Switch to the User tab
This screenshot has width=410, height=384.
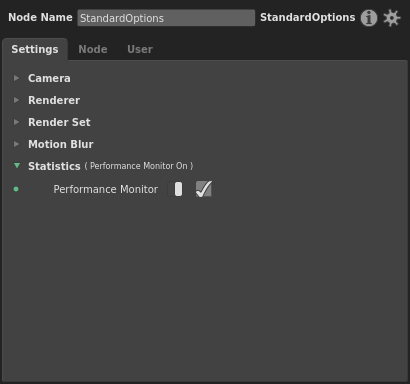pos(140,49)
